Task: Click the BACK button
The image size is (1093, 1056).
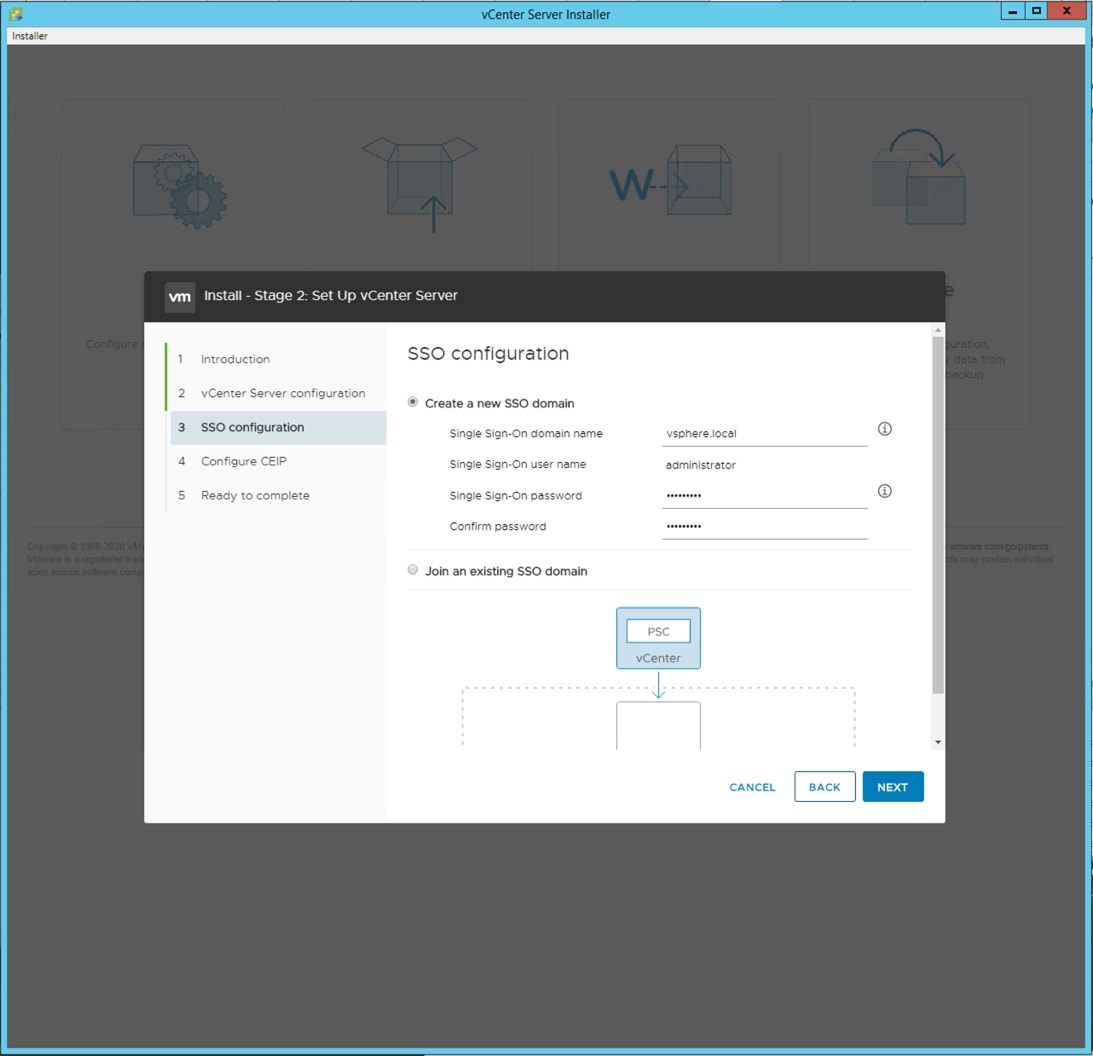Action: pyautogui.click(x=825, y=786)
